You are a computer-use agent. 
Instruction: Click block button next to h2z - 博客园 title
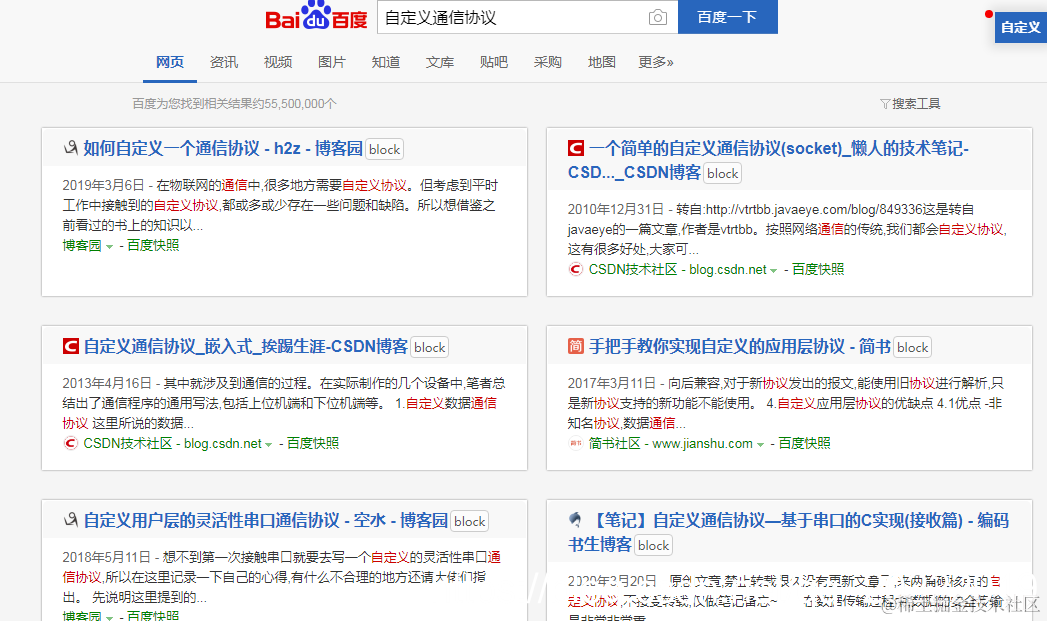click(385, 149)
